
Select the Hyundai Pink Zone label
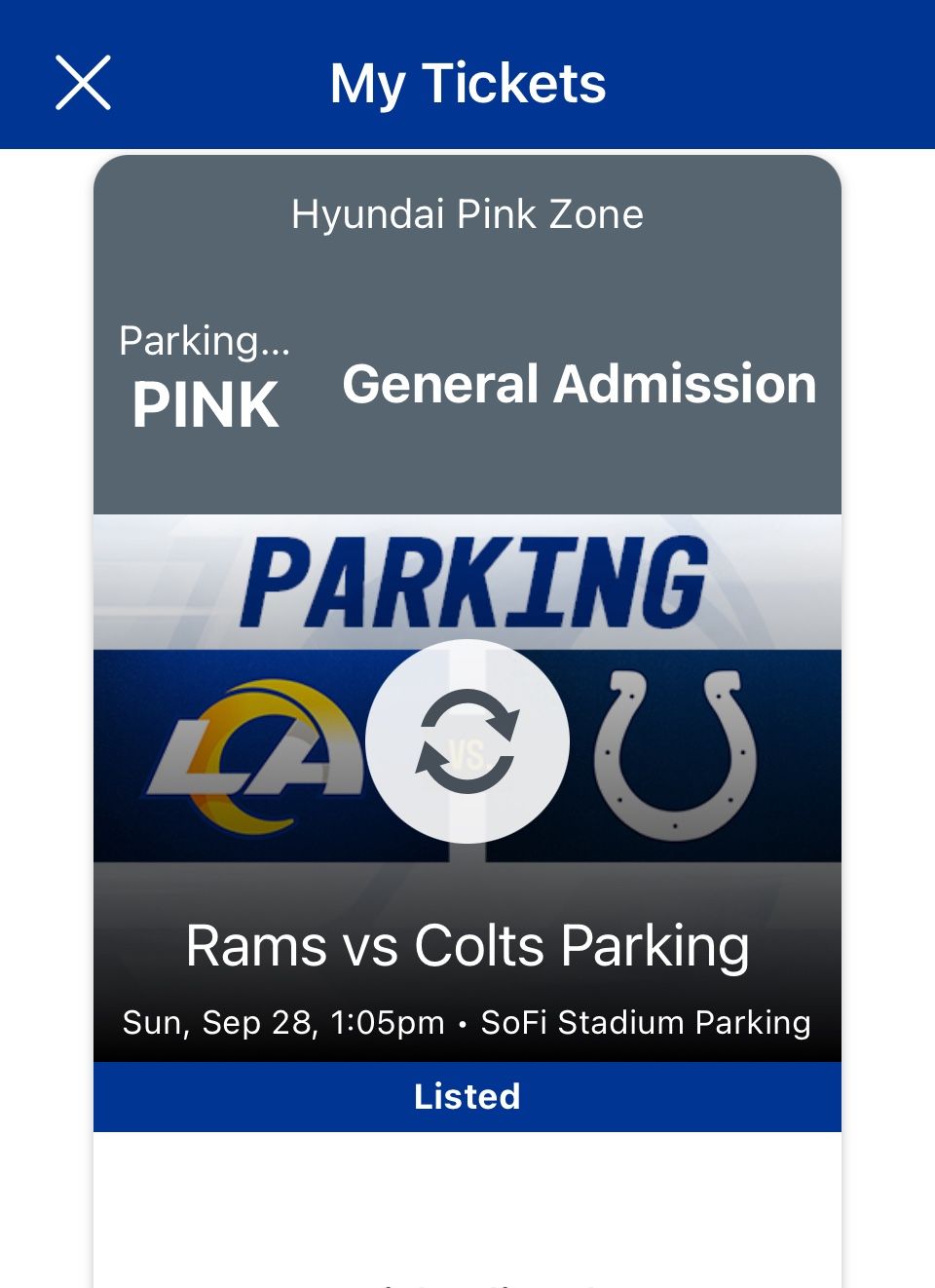click(x=467, y=214)
